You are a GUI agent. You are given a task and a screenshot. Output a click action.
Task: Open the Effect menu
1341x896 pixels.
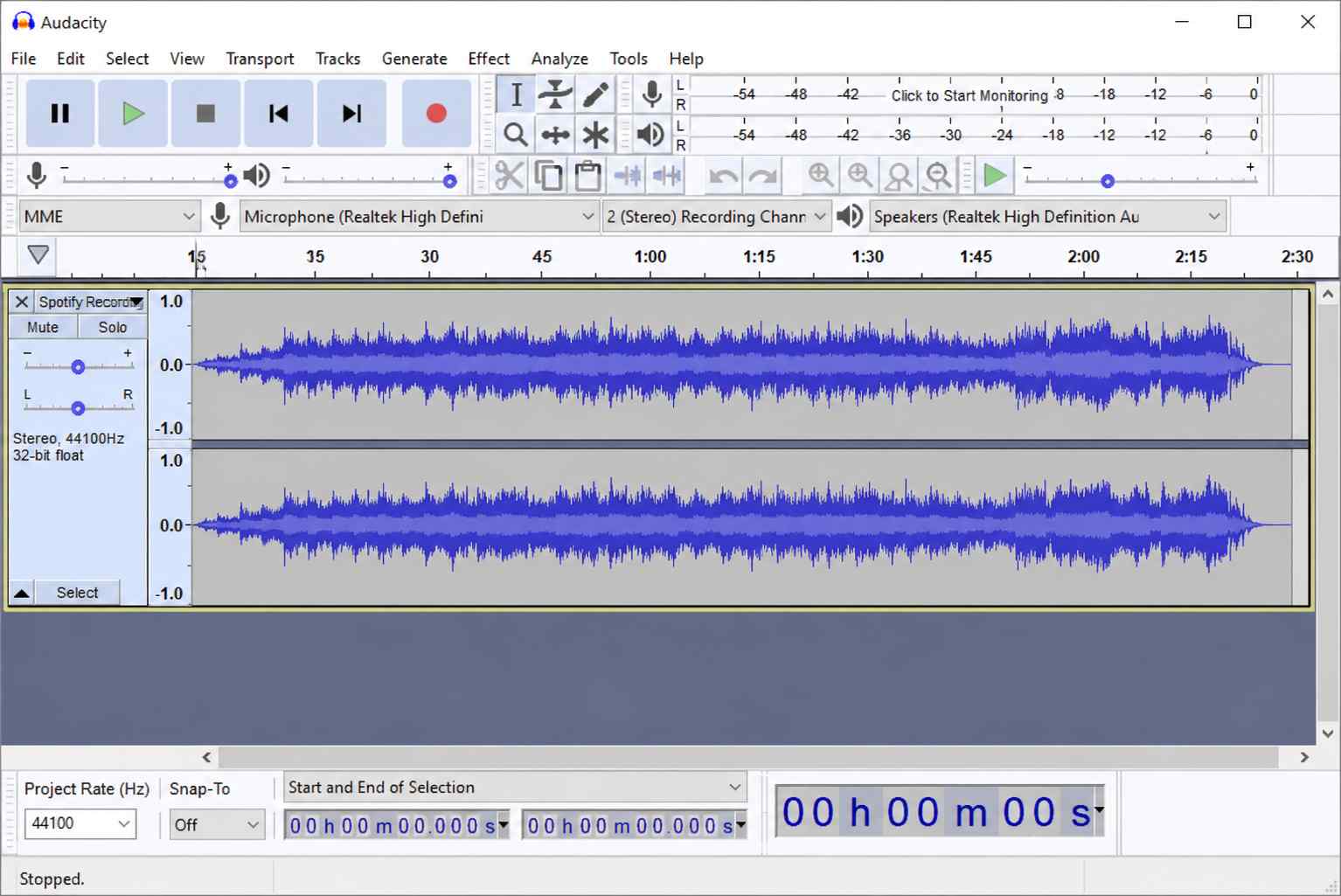[489, 59]
